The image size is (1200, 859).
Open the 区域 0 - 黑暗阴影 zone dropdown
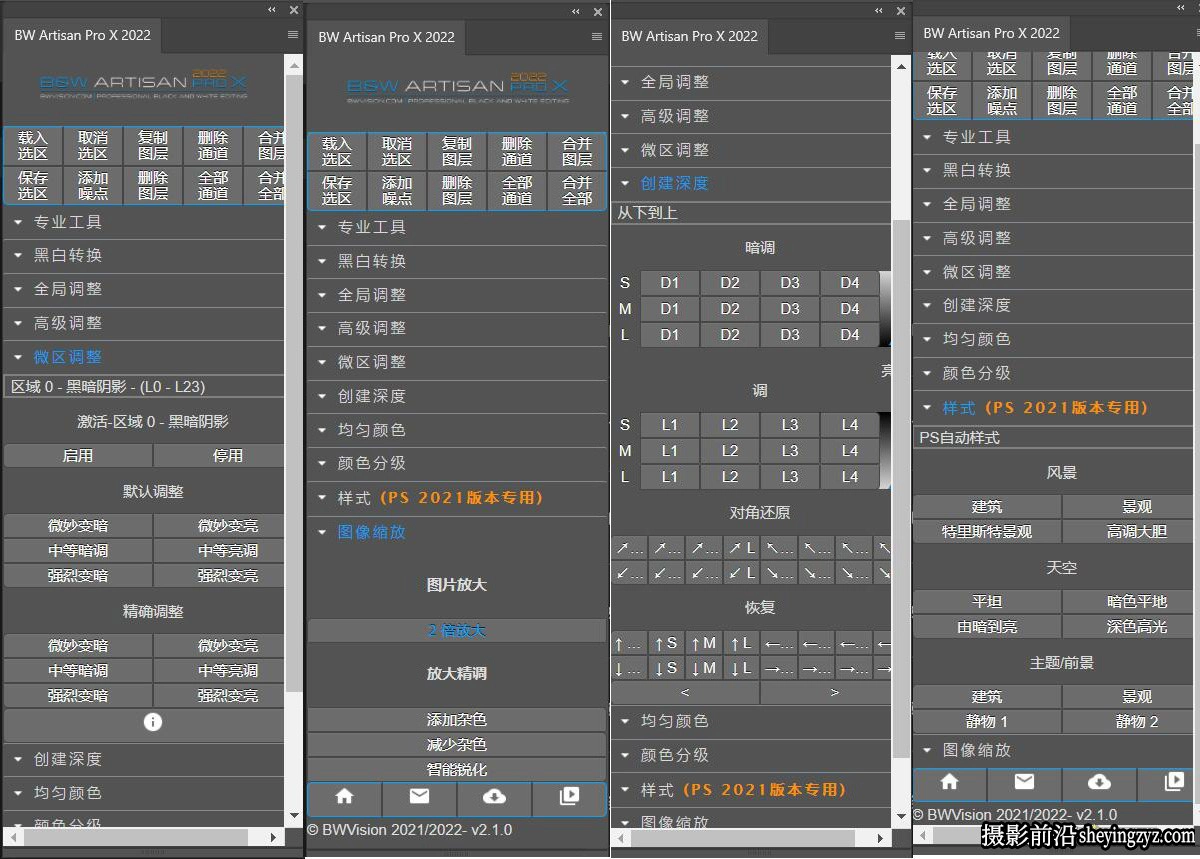144,387
